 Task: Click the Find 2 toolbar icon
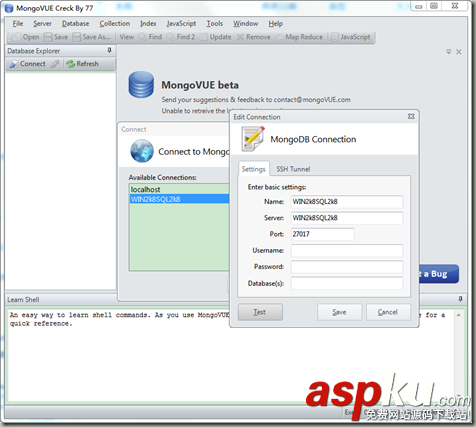click(170, 37)
